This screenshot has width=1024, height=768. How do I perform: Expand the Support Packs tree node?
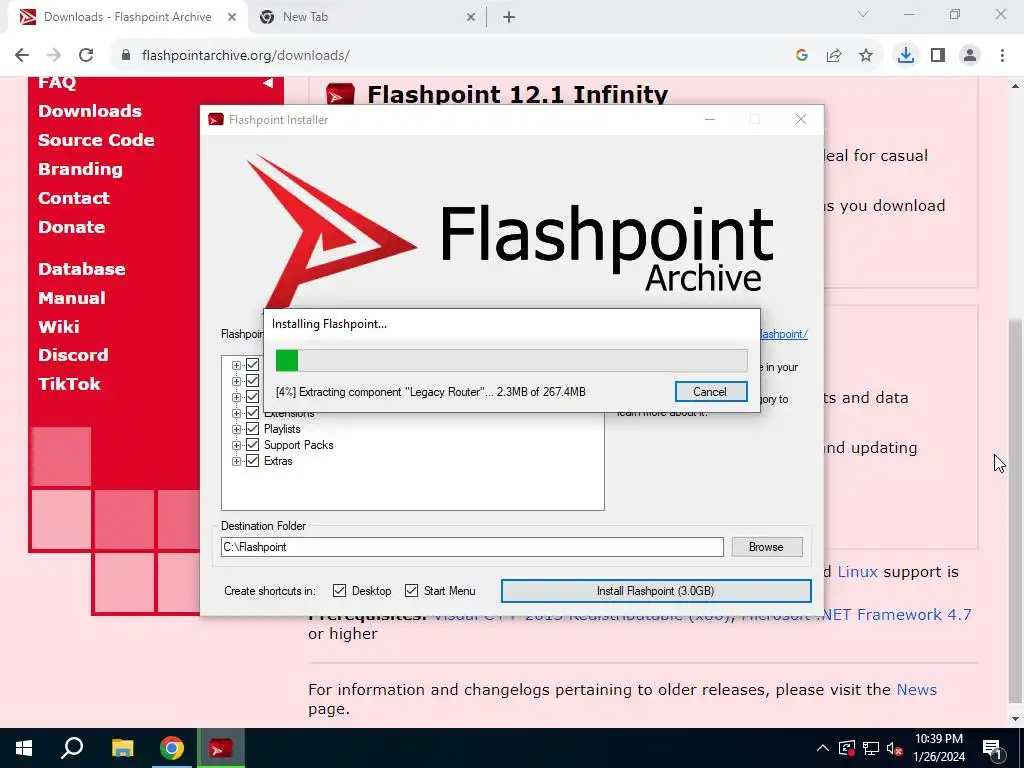[x=236, y=445]
